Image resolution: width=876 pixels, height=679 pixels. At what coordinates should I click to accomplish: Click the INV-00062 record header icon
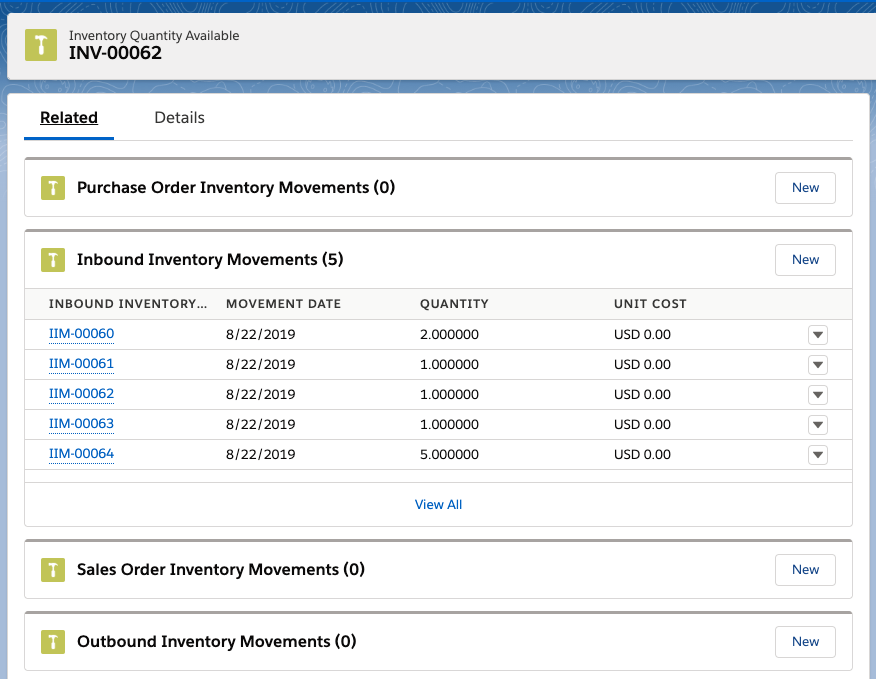[x=41, y=45]
